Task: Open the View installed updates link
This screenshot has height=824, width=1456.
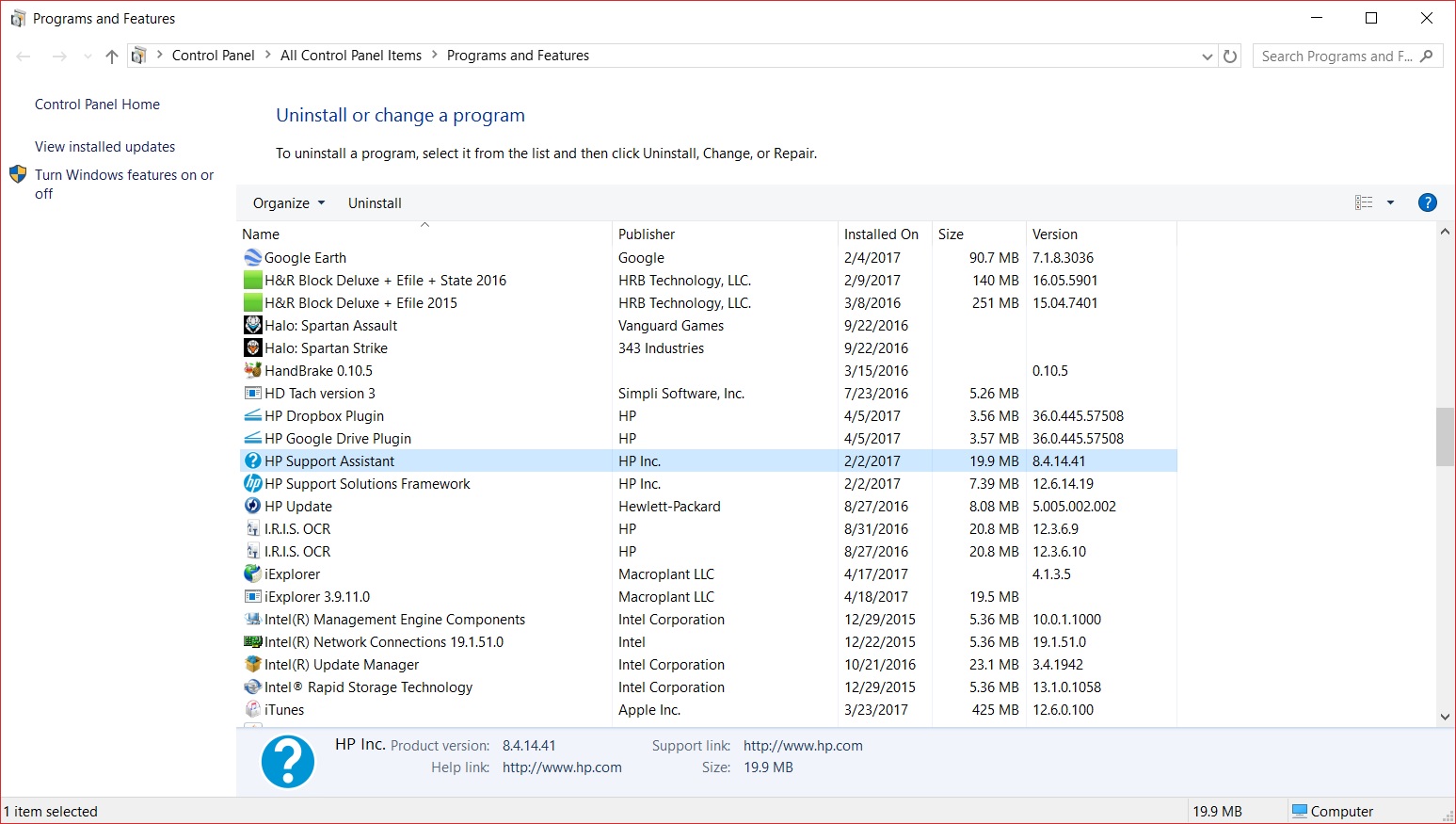Action: 104,146
